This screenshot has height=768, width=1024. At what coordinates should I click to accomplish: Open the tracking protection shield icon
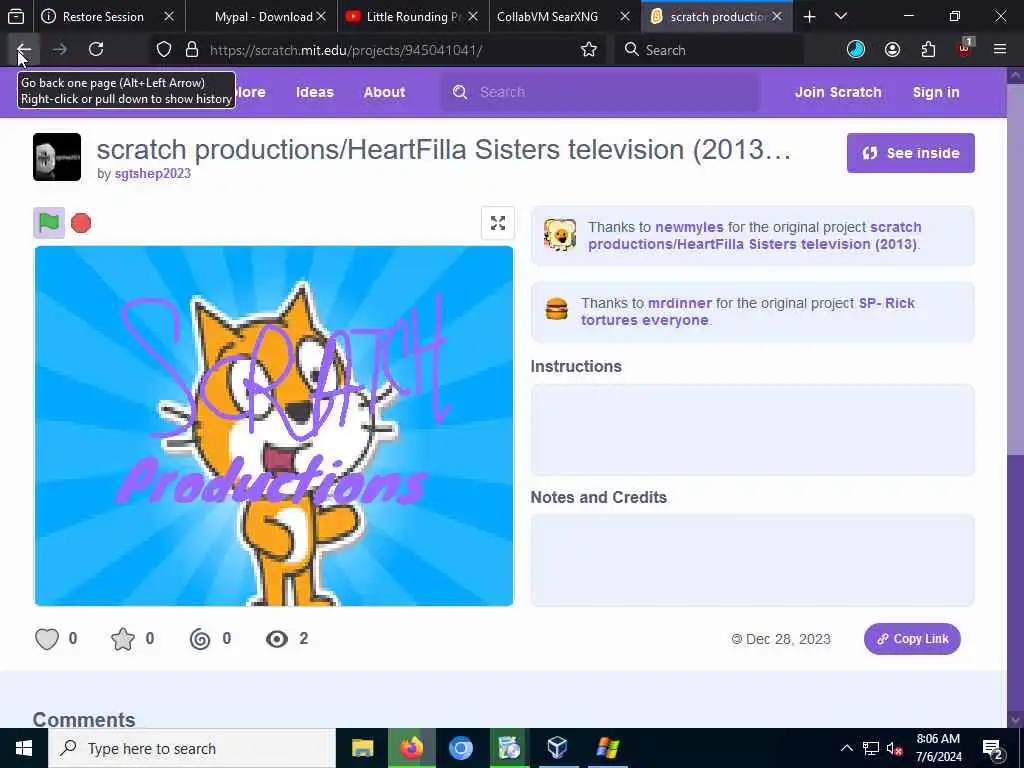point(164,50)
